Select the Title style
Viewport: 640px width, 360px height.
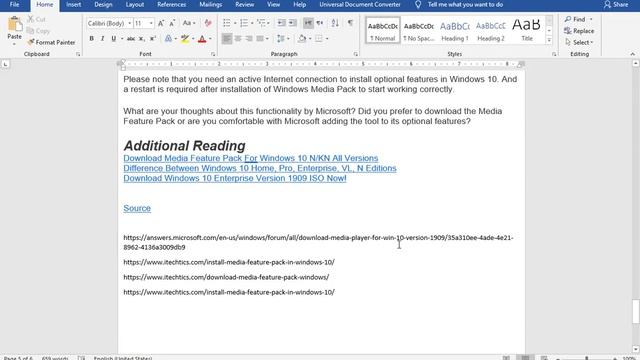click(527, 30)
